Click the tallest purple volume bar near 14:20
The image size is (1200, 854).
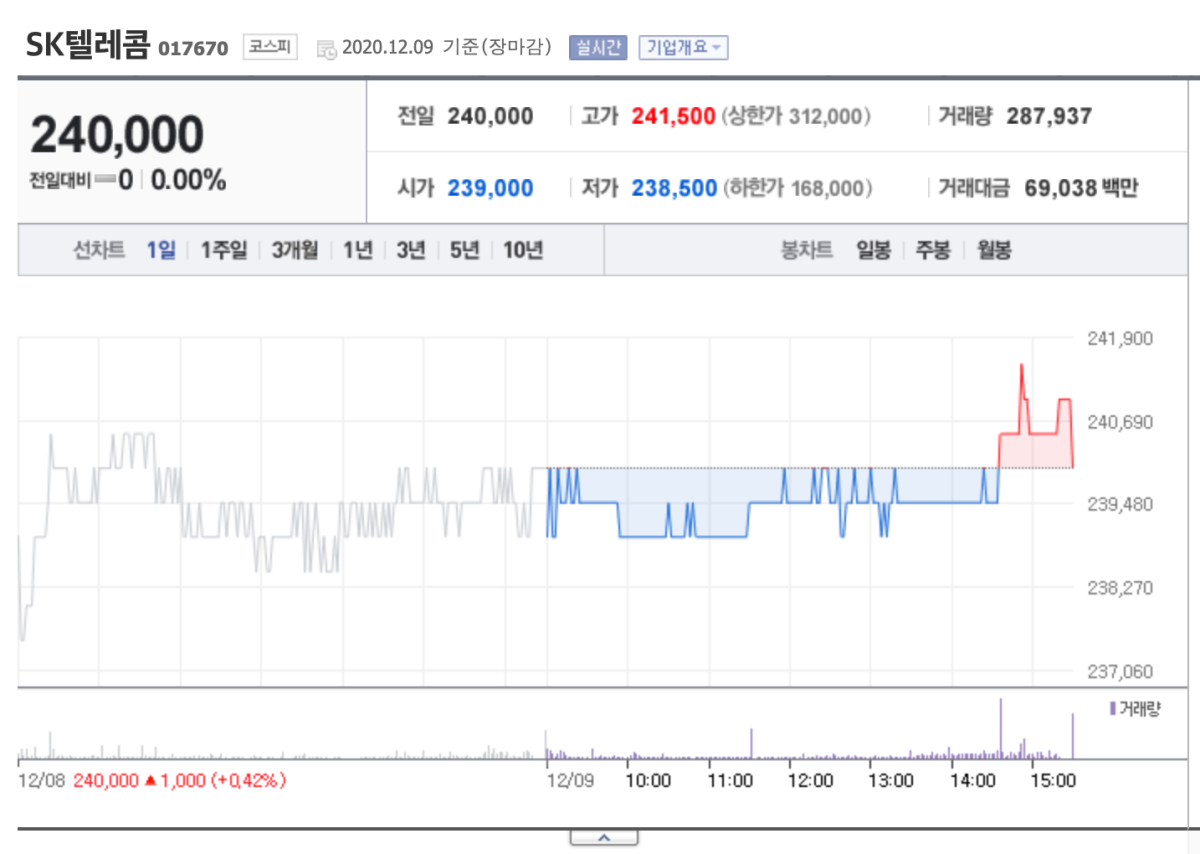pos(1000,728)
